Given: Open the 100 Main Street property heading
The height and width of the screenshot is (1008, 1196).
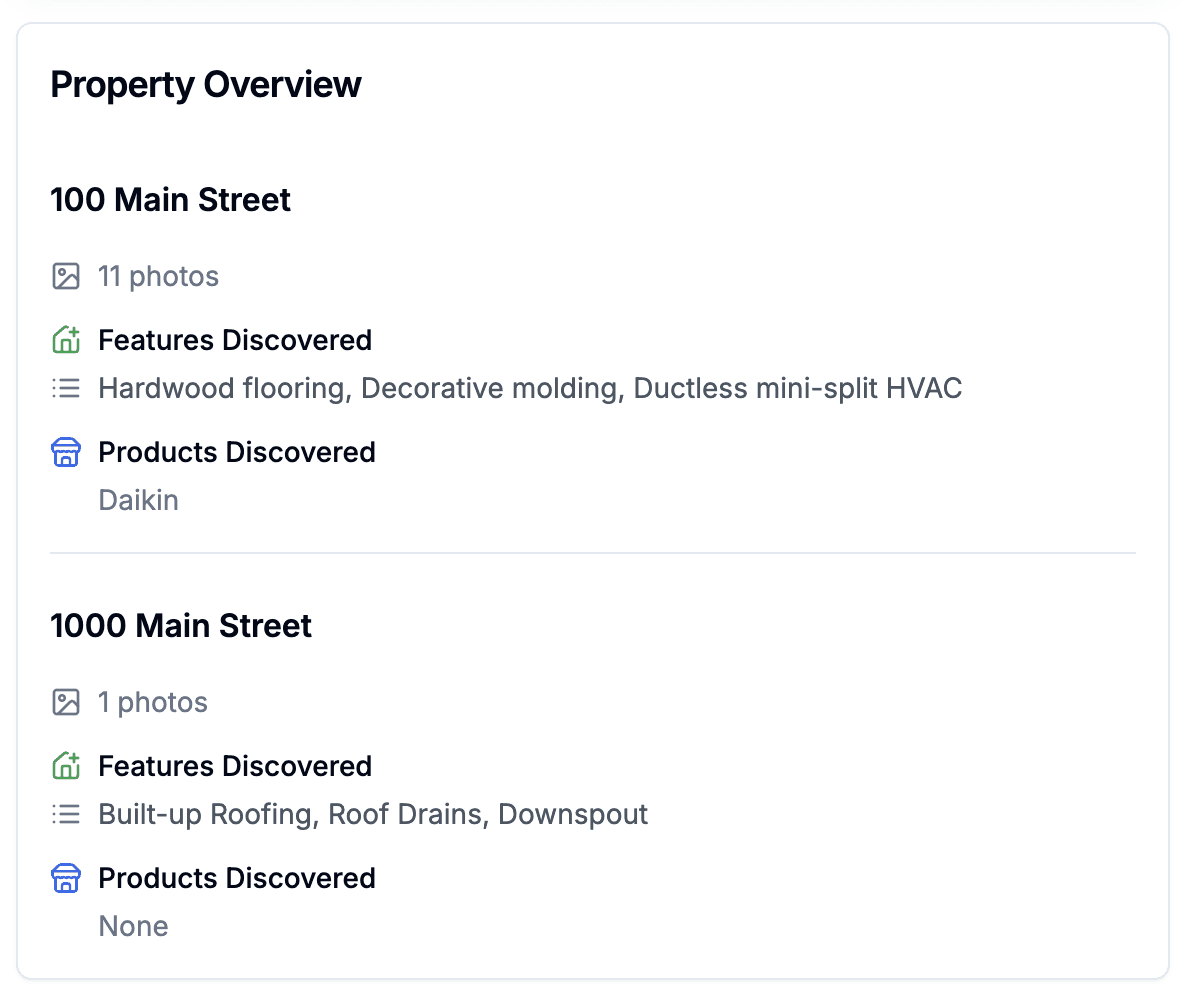Looking at the screenshot, I should 170,200.
